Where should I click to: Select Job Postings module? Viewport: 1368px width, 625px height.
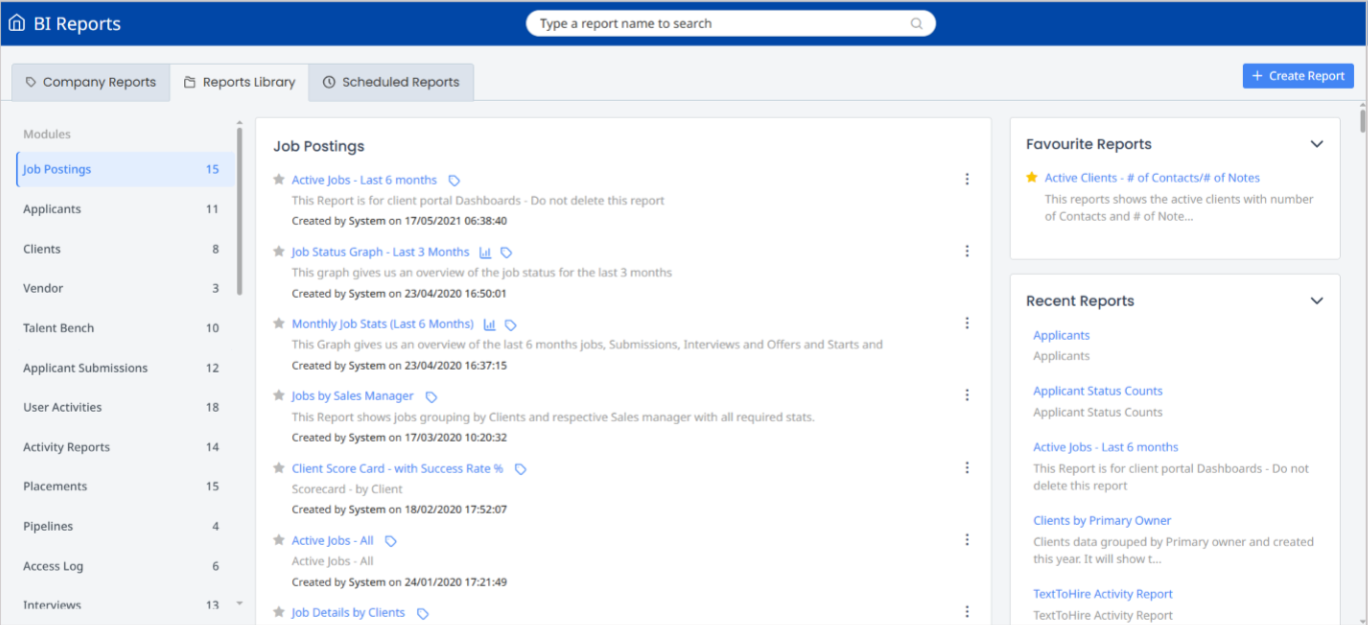(125, 170)
